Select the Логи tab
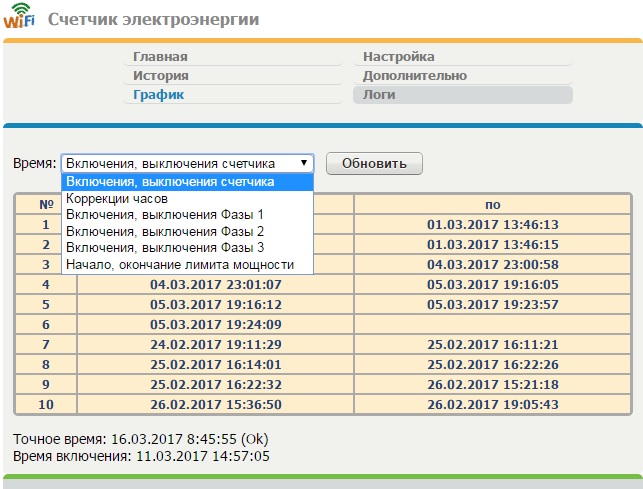This screenshot has height=489, width=643. tap(379, 95)
